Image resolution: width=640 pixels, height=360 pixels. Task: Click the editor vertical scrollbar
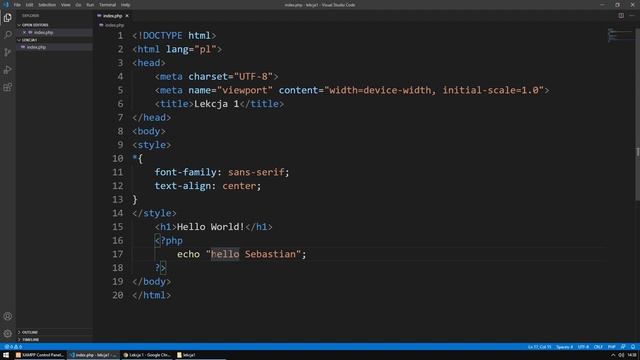coord(637,114)
